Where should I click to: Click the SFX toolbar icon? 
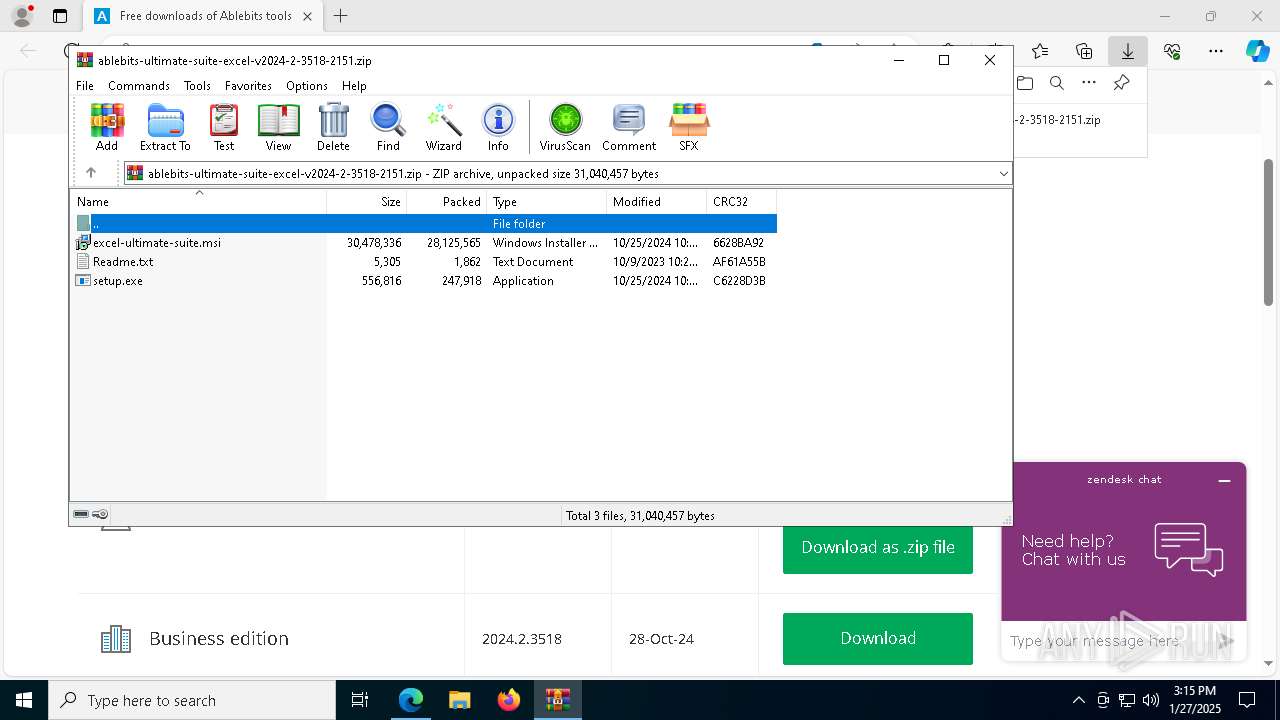(689, 127)
